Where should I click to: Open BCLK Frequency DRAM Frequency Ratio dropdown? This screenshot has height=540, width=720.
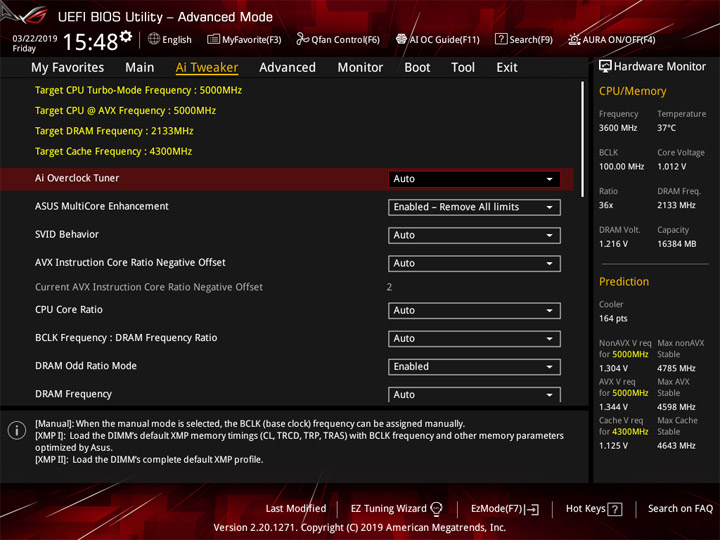click(474, 338)
